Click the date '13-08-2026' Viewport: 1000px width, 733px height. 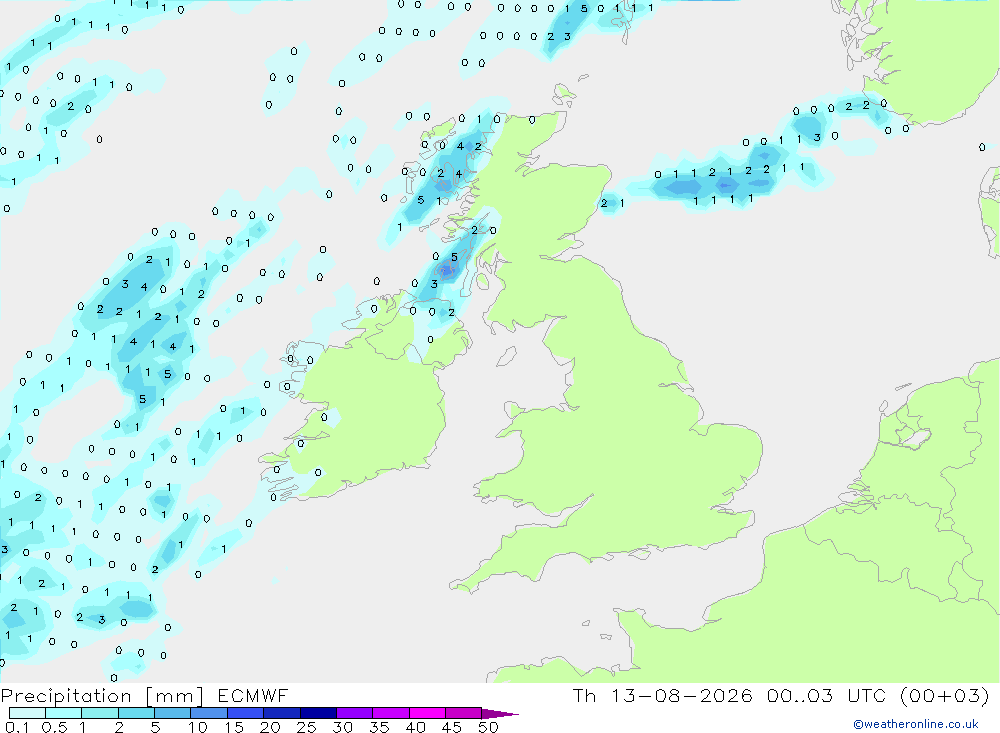[682, 695]
